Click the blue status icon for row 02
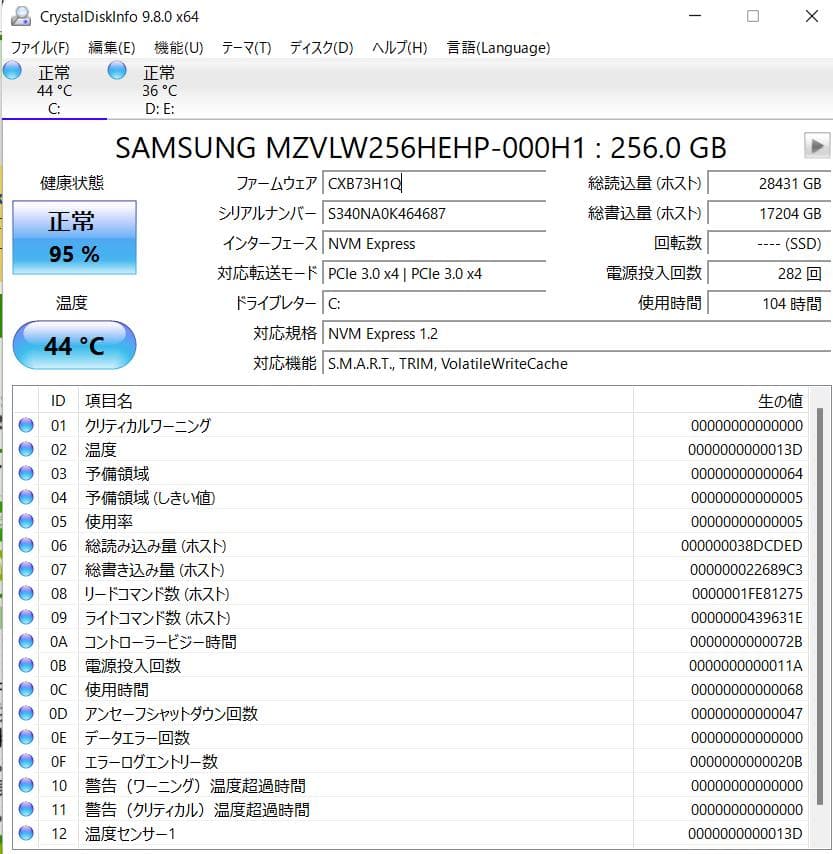 [x=26, y=449]
